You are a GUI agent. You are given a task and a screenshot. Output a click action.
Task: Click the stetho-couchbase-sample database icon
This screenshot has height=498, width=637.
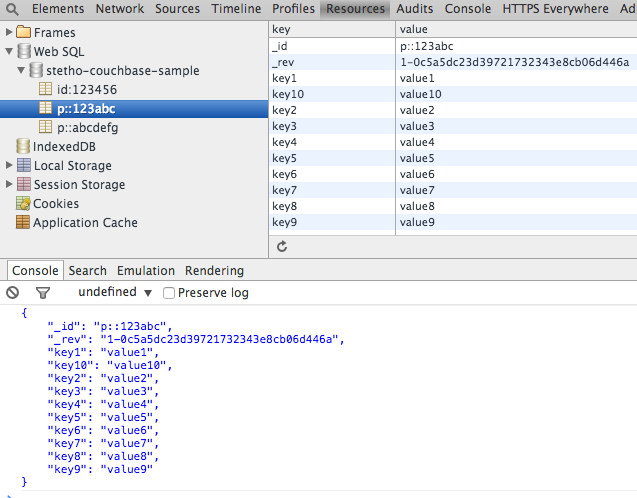[x=36, y=70]
